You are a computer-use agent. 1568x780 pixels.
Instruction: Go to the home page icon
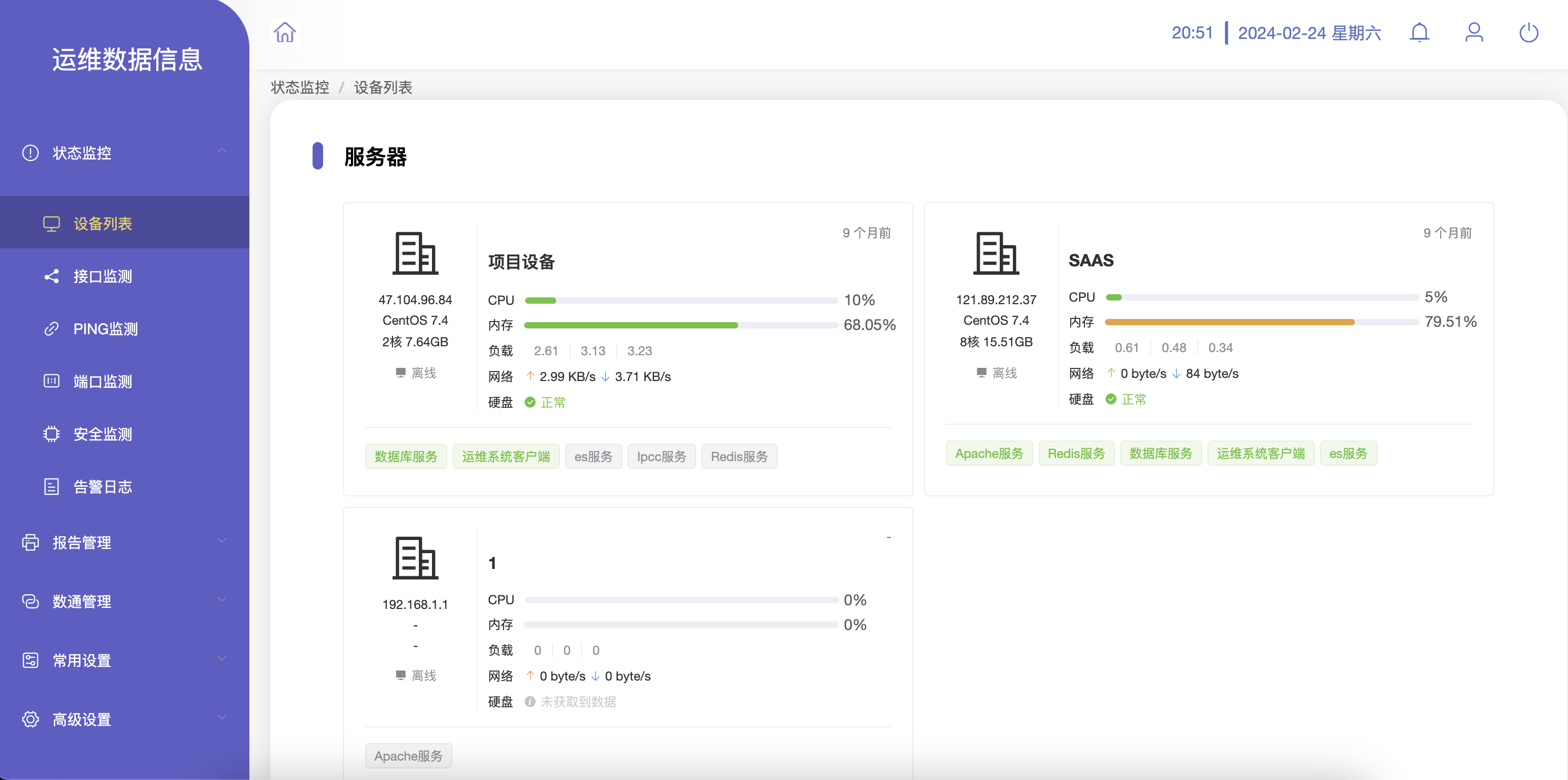click(x=284, y=32)
